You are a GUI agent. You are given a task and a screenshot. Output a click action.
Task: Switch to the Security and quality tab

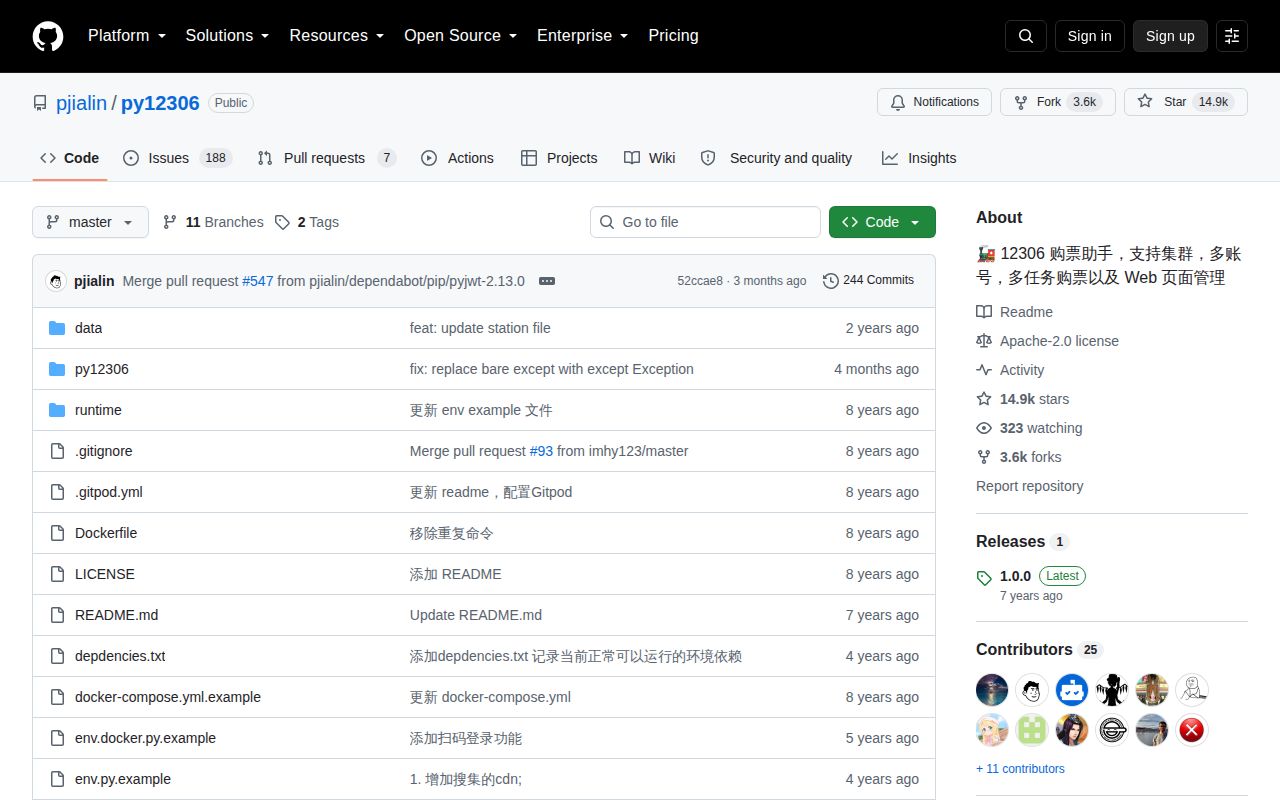(776, 158)
